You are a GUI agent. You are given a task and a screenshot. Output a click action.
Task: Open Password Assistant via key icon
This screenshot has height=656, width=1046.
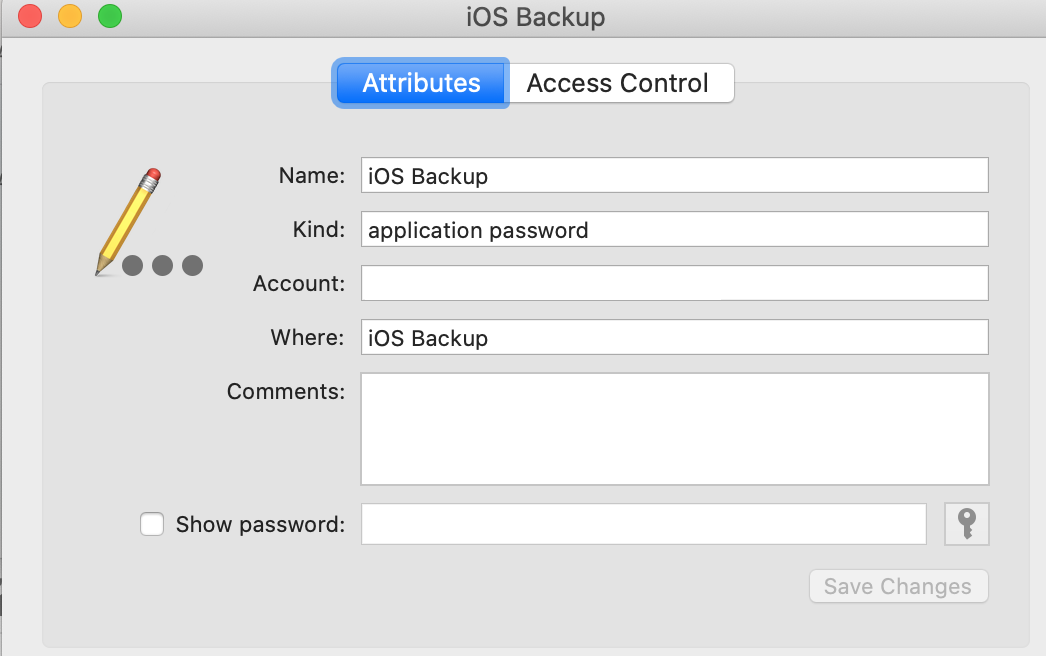(966, 524)
